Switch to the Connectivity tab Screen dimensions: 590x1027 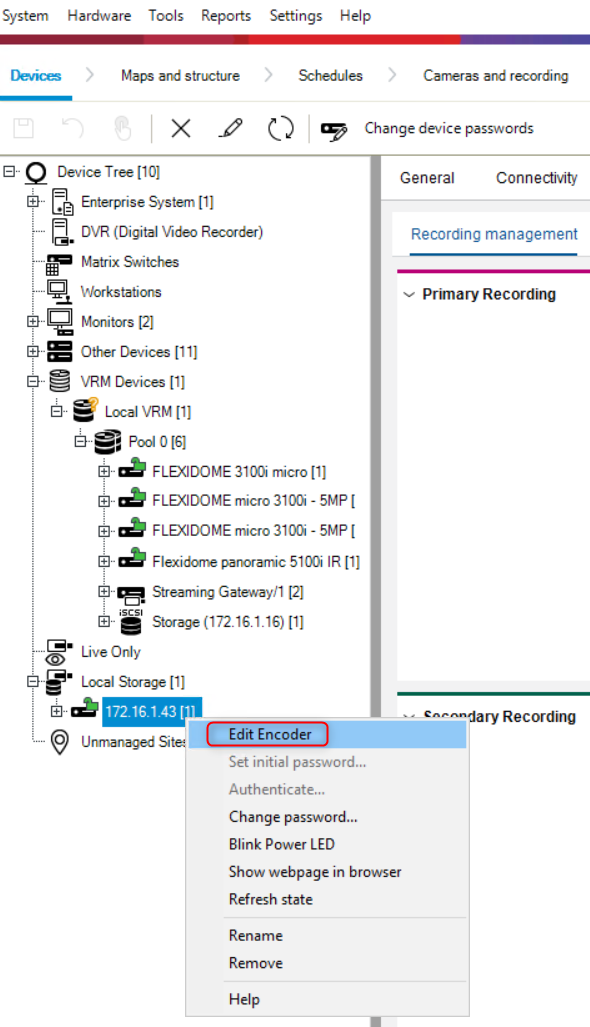[536, 178]
